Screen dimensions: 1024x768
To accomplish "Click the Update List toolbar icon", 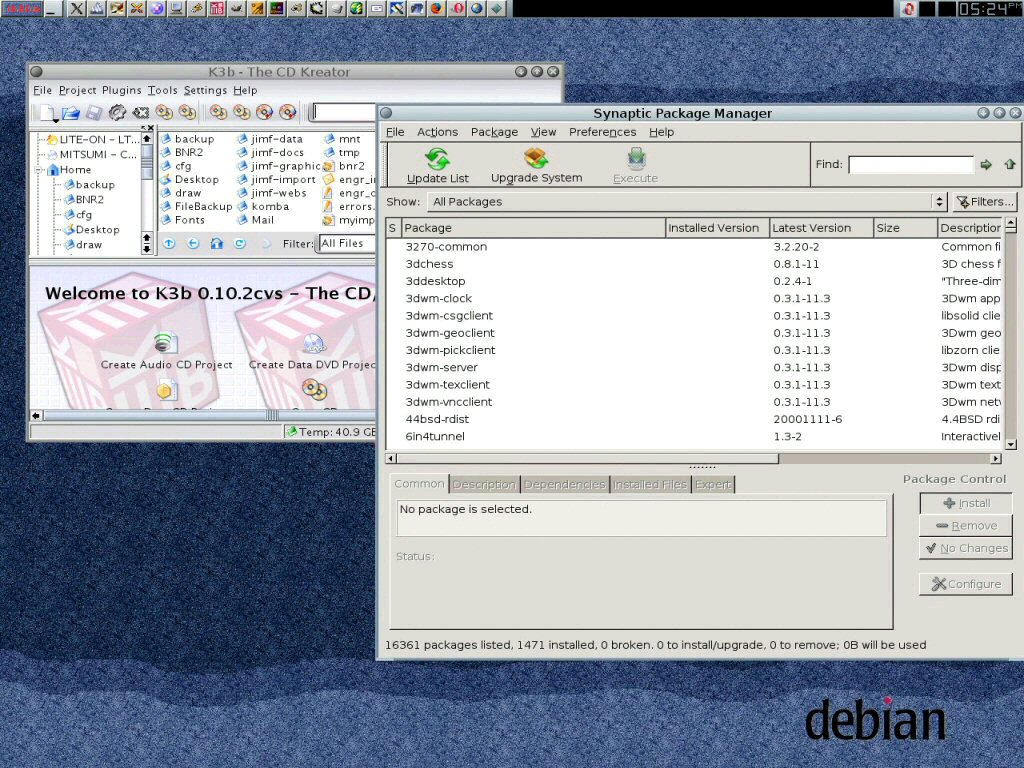I will (x=437, y=165).
